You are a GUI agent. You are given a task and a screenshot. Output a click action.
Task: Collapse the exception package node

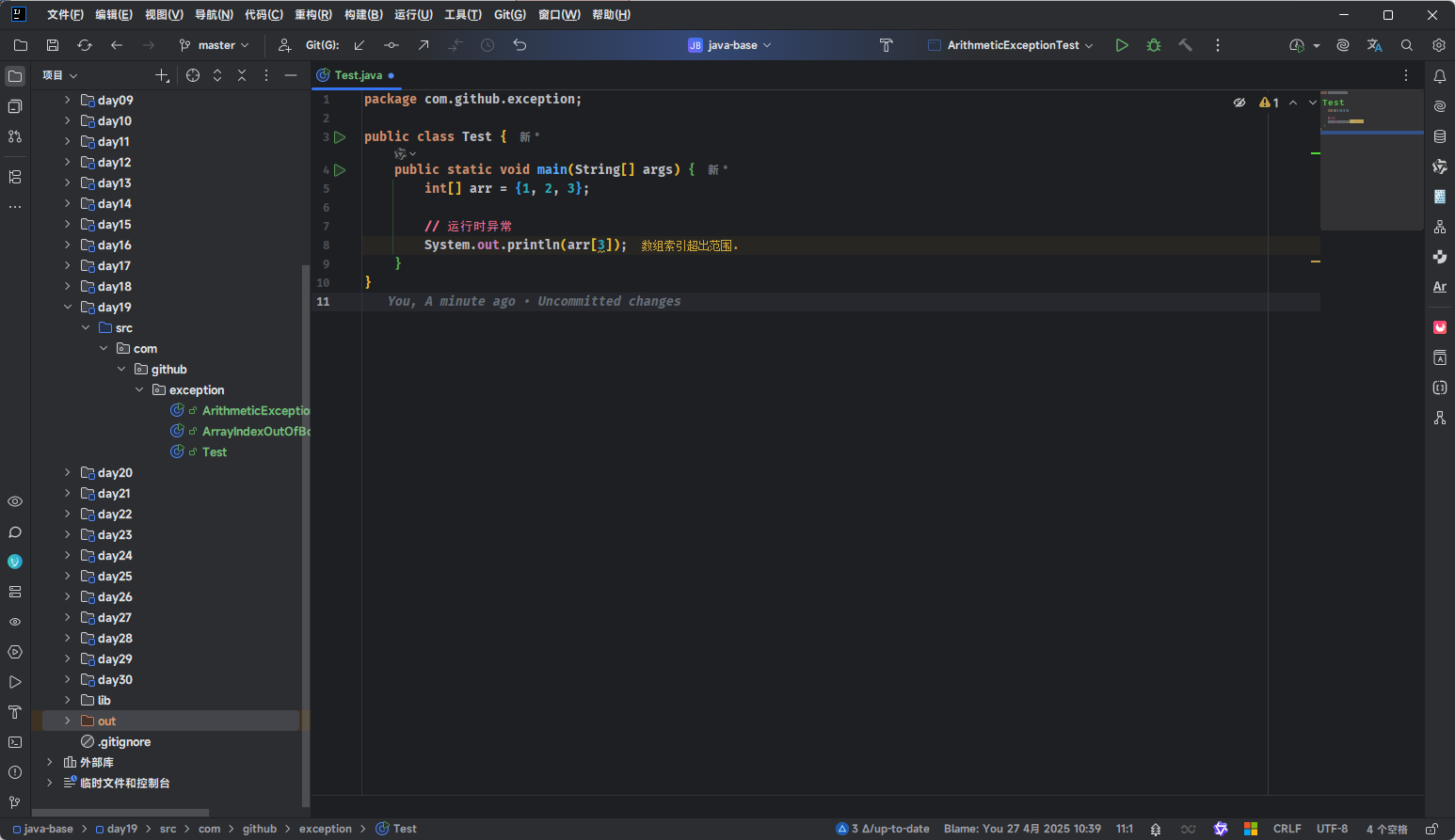click(139, 389)
